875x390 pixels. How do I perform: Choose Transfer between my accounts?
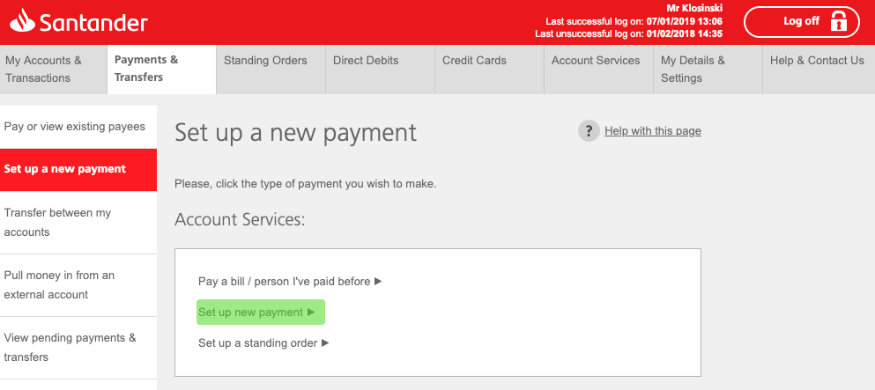(78, 223)
